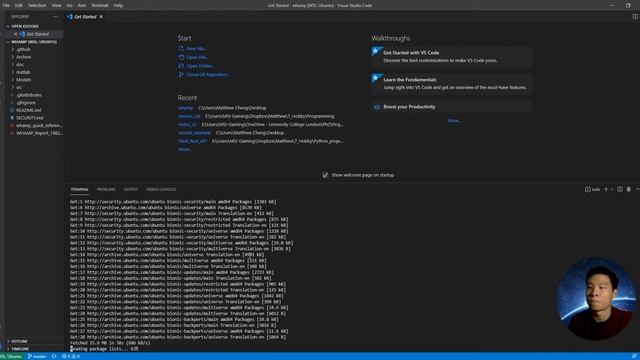Close Get Started in Open Editors list
This screenshot has height=360, width=640.
(x=16, y=34)
